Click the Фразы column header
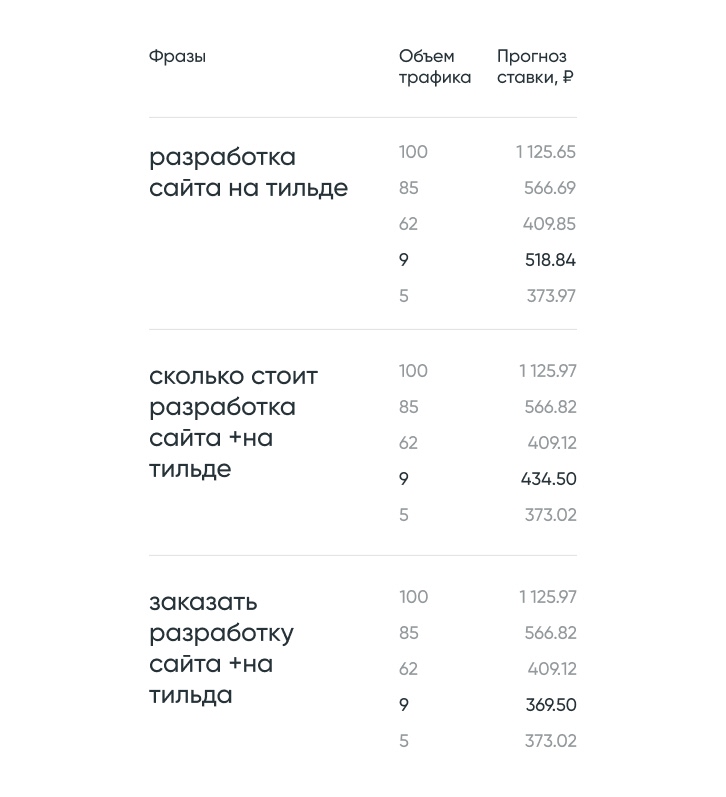The height and width of the screenshot is (797, 726). [177, 56]
